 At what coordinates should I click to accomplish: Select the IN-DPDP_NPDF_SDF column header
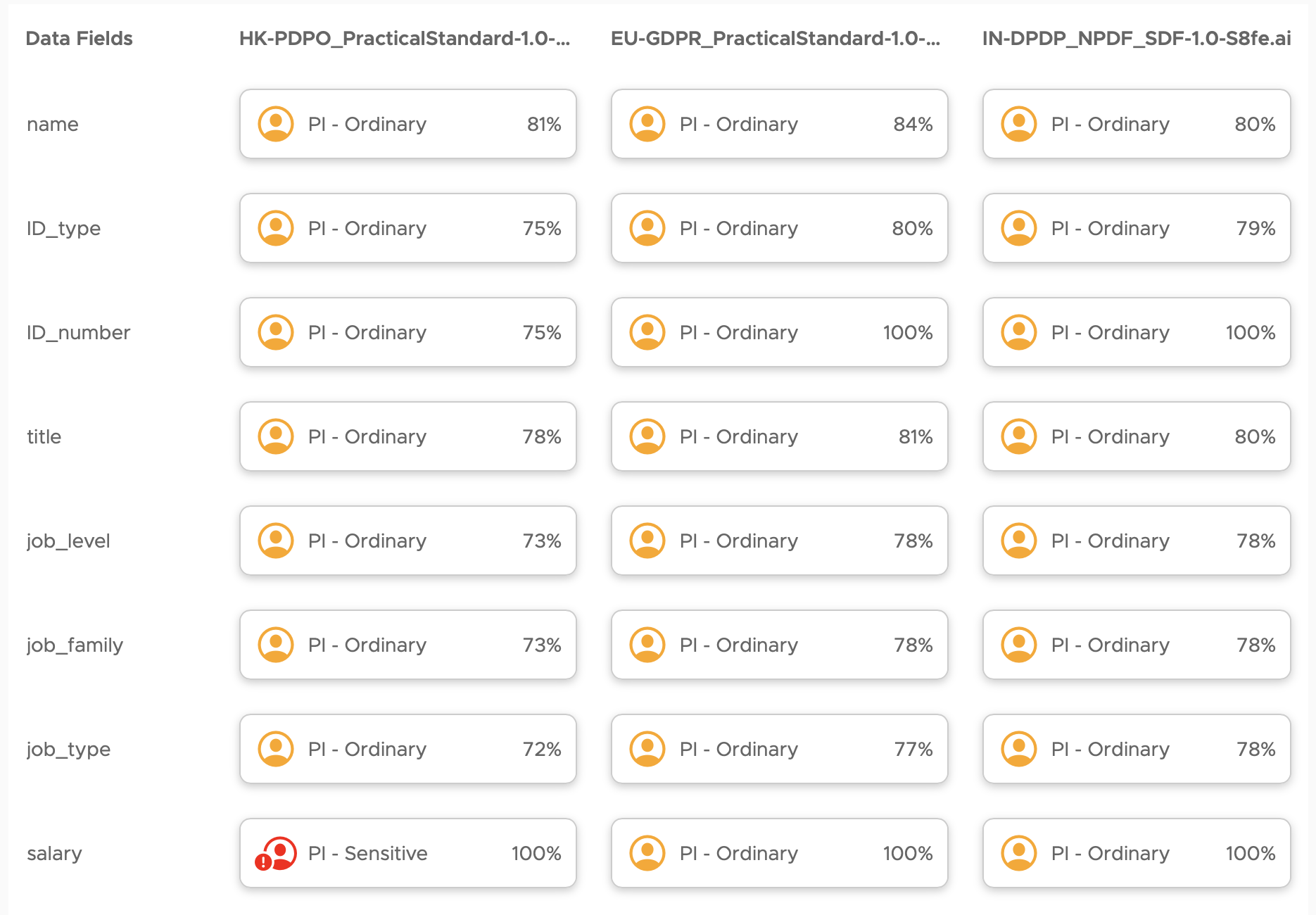click(x=1136, y=38)
